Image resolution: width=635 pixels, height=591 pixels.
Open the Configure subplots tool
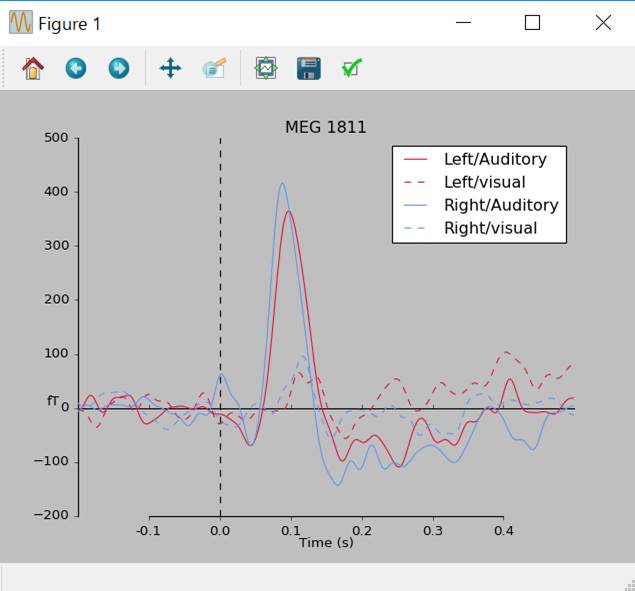(x=266, y=68)
